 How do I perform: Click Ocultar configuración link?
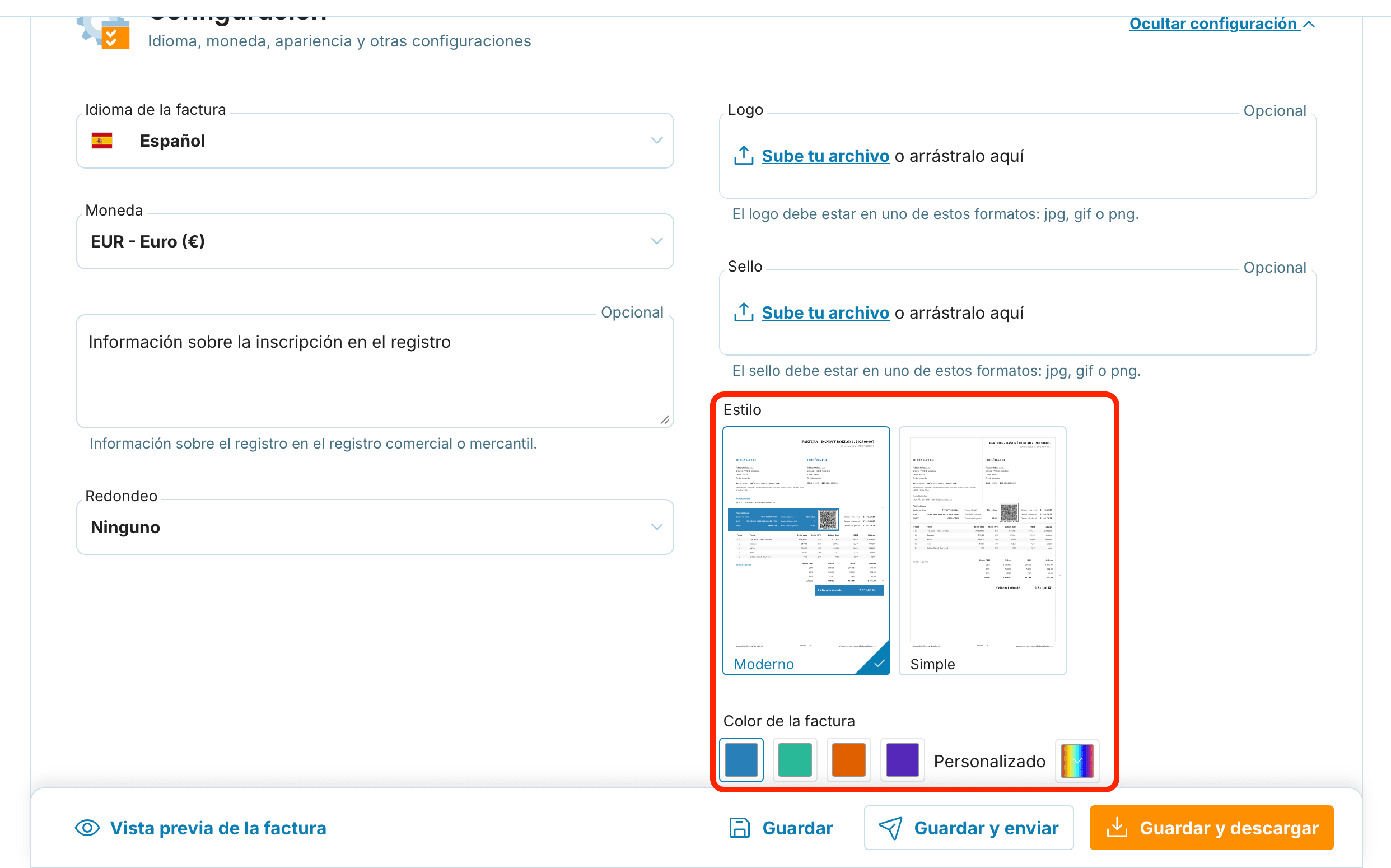pos(1213,24)
